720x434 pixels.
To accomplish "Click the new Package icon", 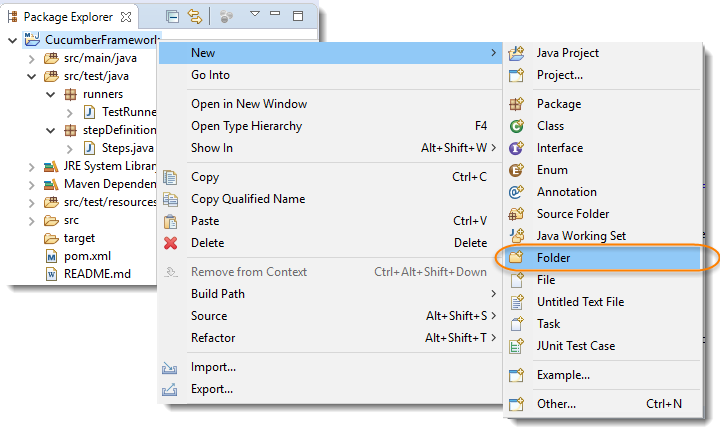I will (x=517, y=104).
